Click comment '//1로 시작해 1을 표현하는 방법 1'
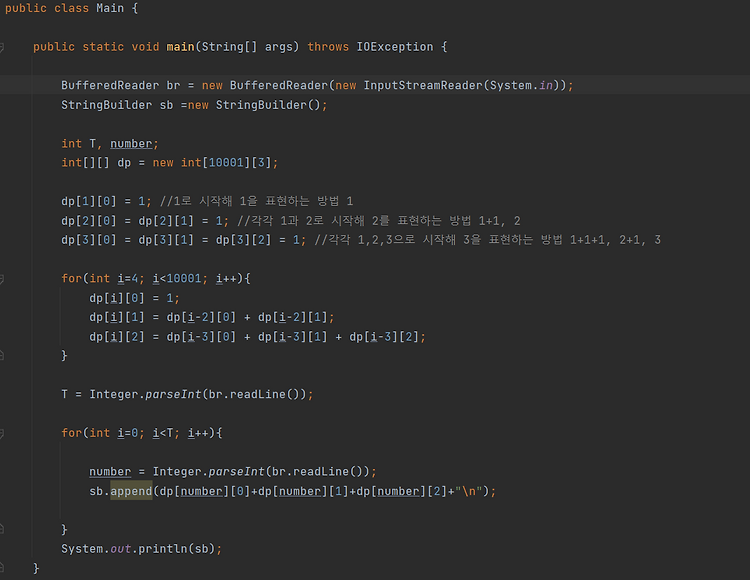This screenshot has width=750, height=580. pos(256,201)
